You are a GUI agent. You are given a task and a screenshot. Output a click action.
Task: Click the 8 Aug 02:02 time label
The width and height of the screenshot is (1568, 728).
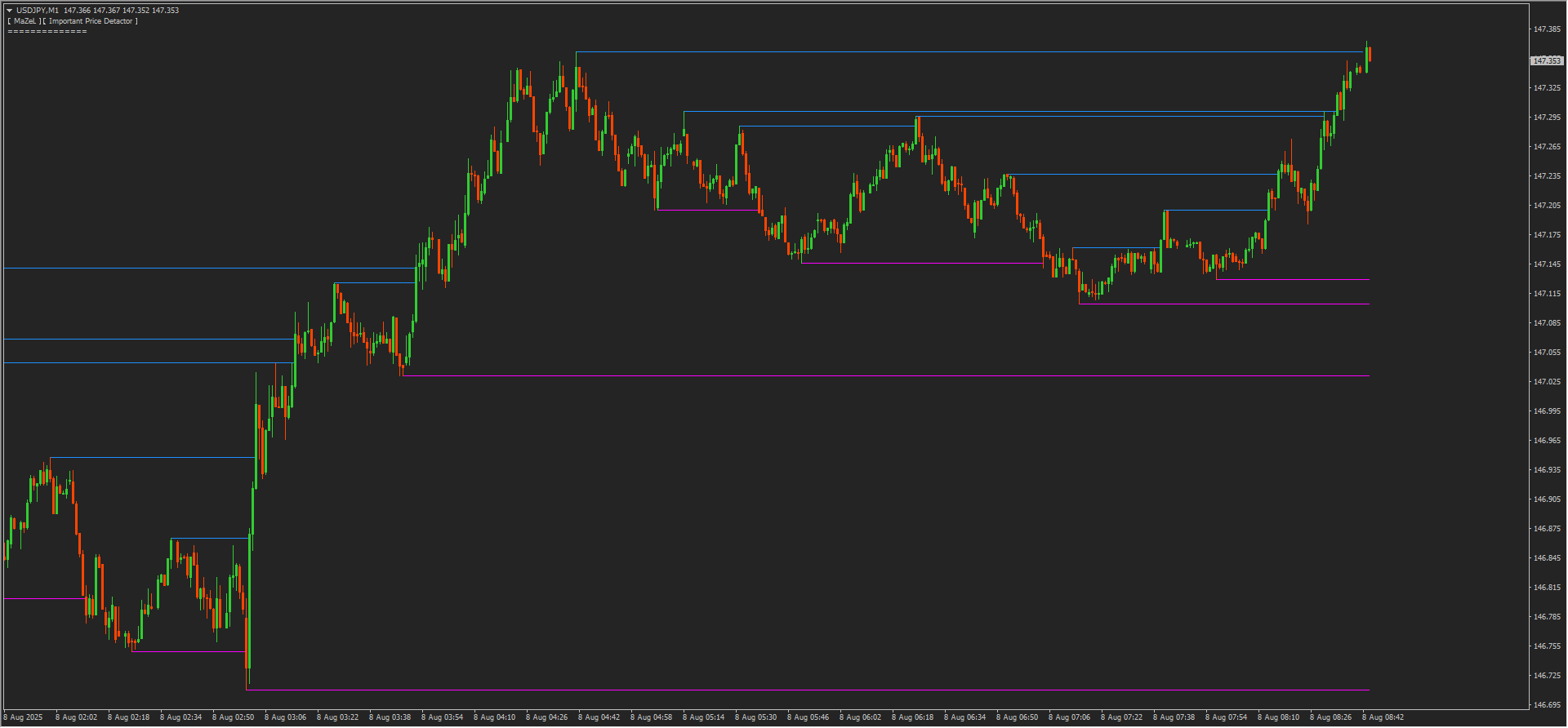click(76, 718)
